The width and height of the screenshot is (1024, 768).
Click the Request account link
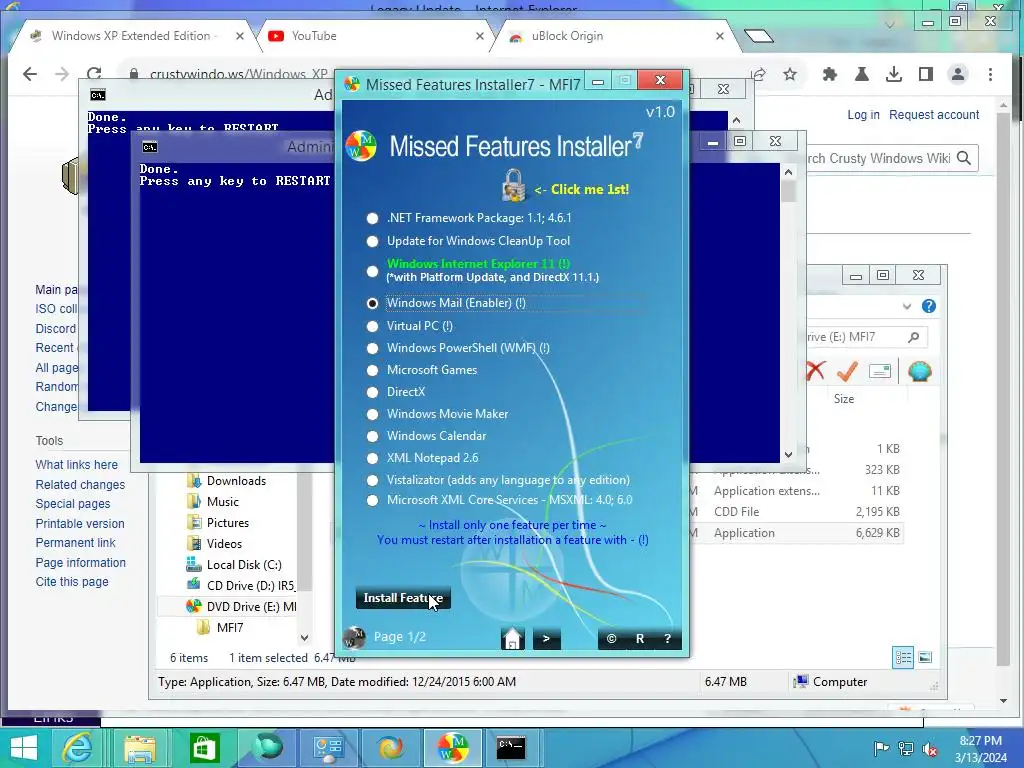pyautogui.click(x=934, y=115)
